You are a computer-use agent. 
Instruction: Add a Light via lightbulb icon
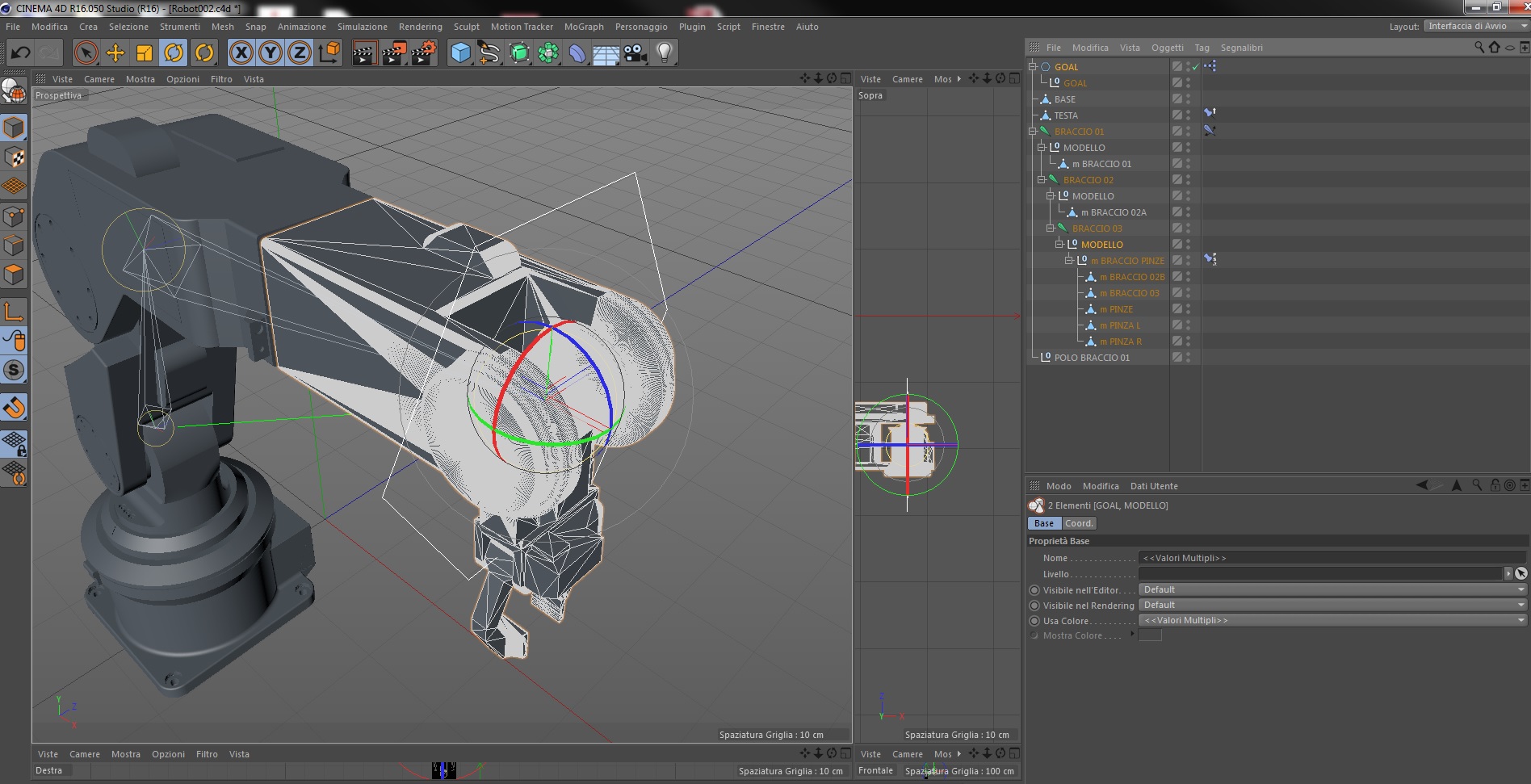[664, 53]
